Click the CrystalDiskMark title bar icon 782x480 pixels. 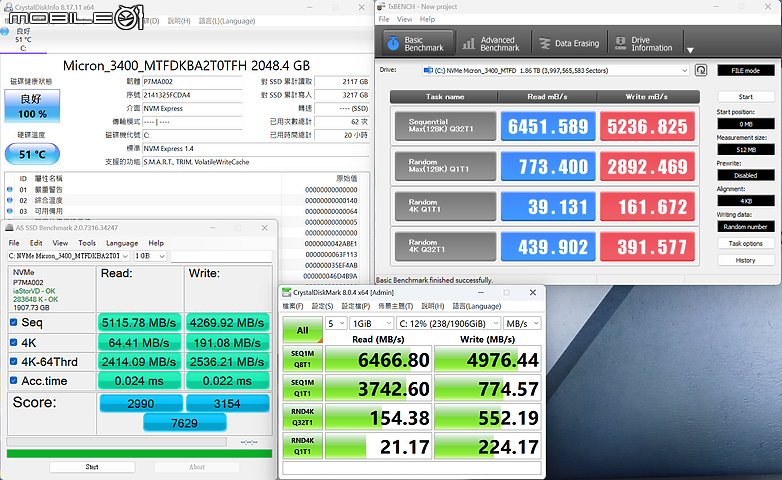(x=287, y=292)
